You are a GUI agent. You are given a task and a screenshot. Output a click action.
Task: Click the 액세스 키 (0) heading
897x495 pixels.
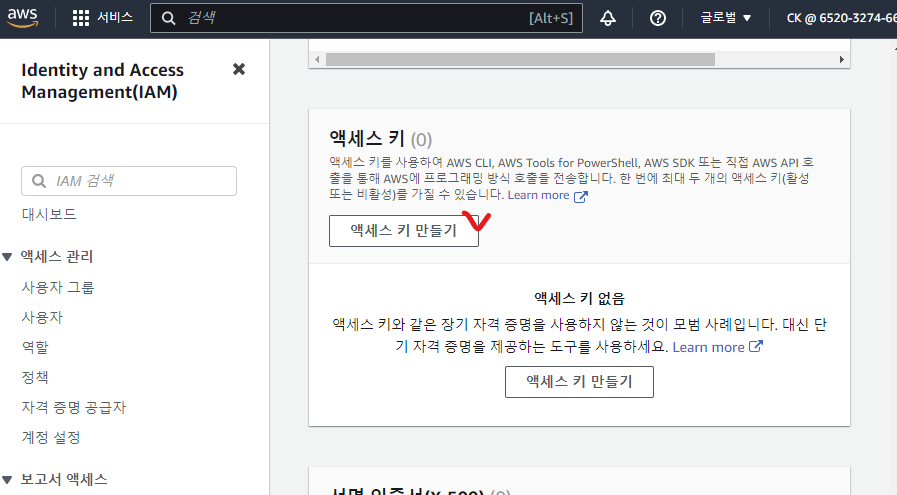(380, 139)
